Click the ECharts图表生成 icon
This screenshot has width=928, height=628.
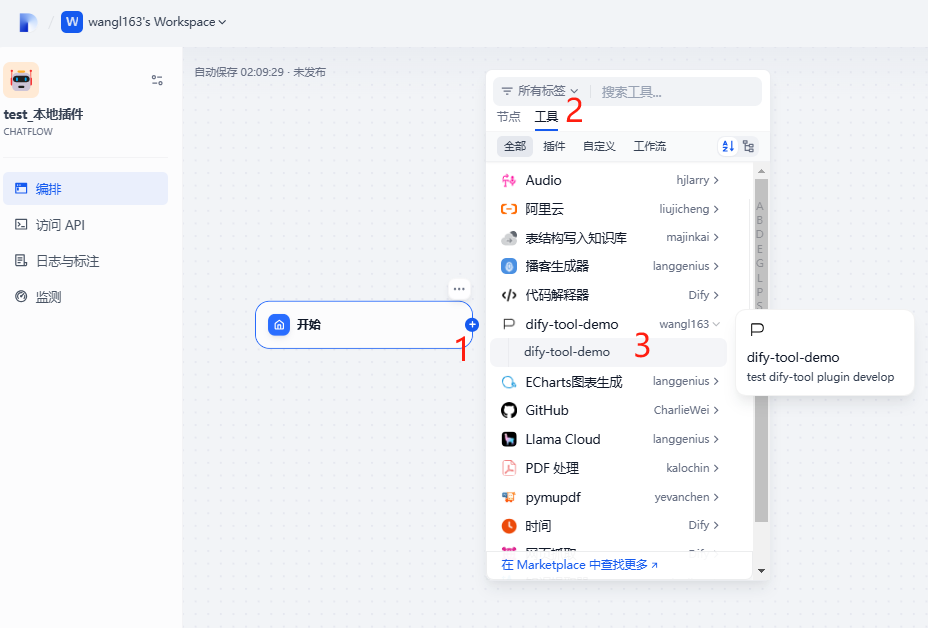tap(509, 382)
